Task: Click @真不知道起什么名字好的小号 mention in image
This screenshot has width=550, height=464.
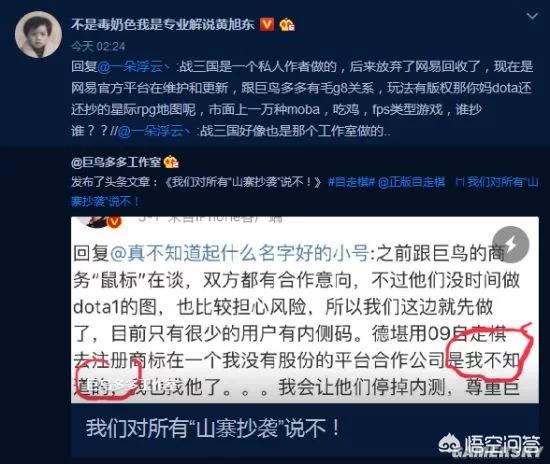Action: [239, 253]
